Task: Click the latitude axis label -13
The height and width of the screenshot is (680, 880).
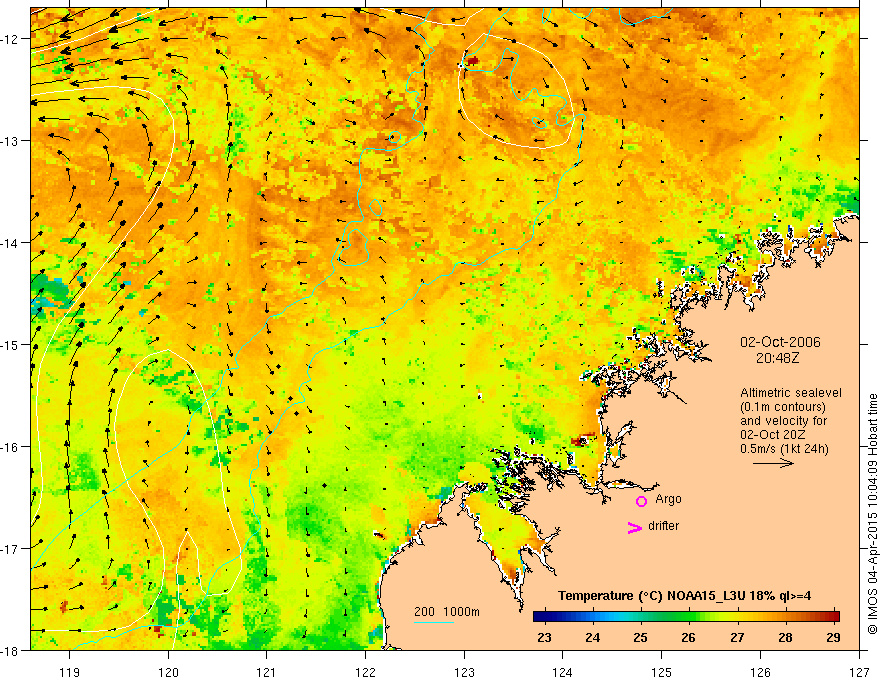Action: (x=10, y=141)
